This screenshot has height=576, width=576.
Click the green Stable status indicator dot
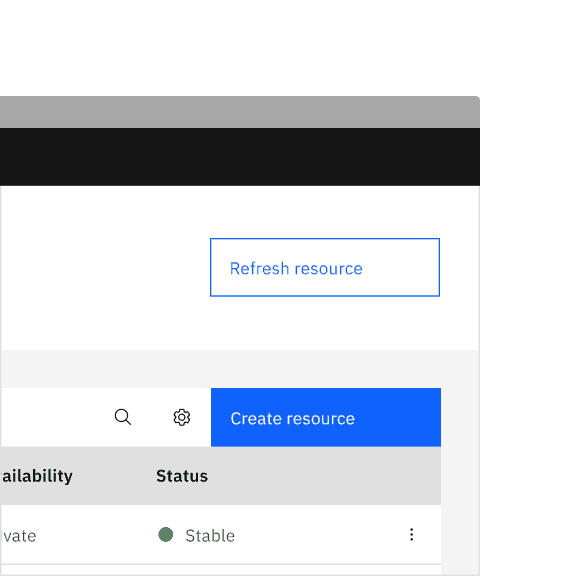[166, 534]
